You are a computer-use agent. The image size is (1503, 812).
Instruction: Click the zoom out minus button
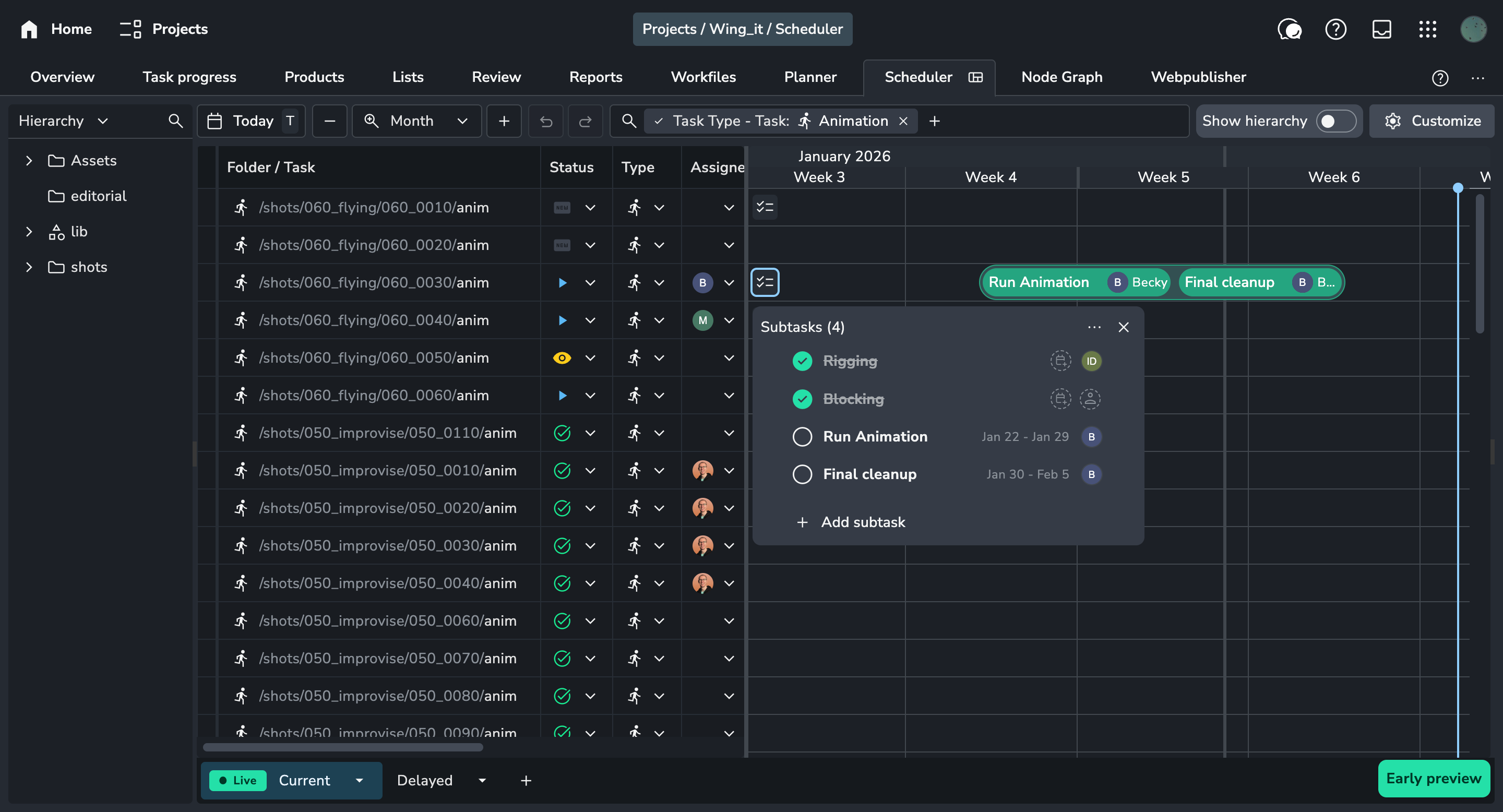(330, 122)
